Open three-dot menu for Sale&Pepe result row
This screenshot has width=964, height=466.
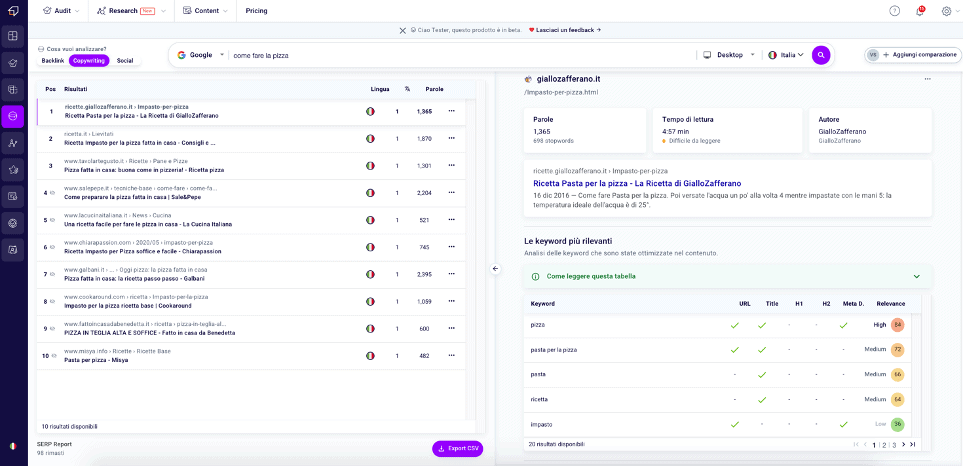click(452, 192)
